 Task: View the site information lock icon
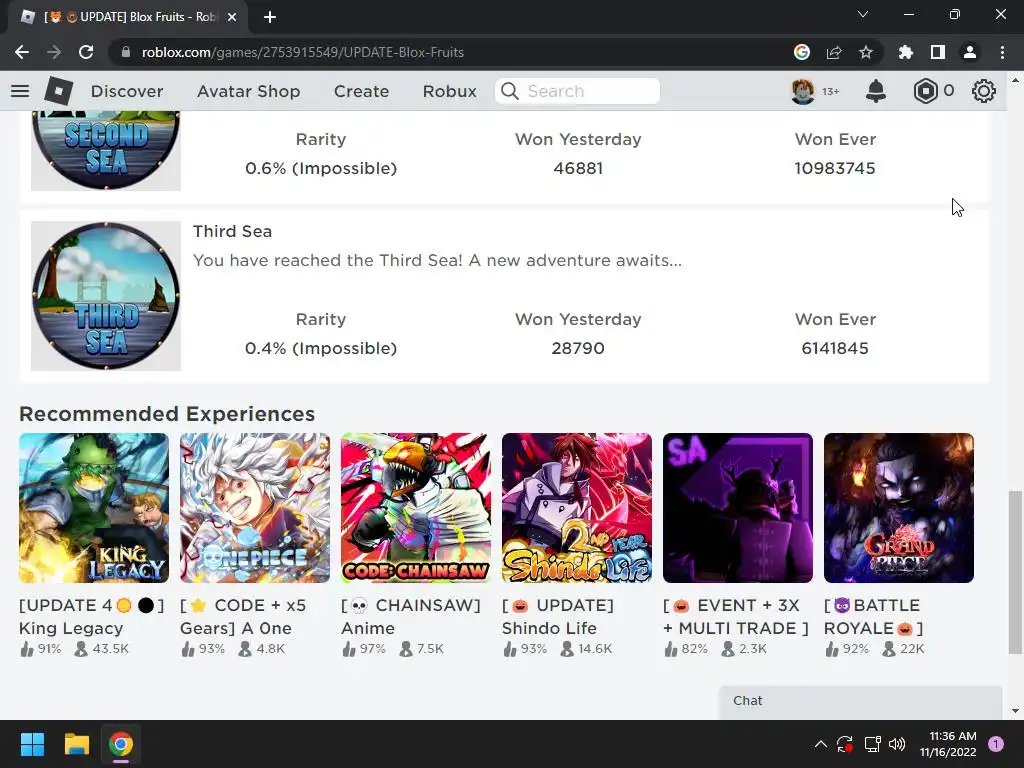(125, 52)
